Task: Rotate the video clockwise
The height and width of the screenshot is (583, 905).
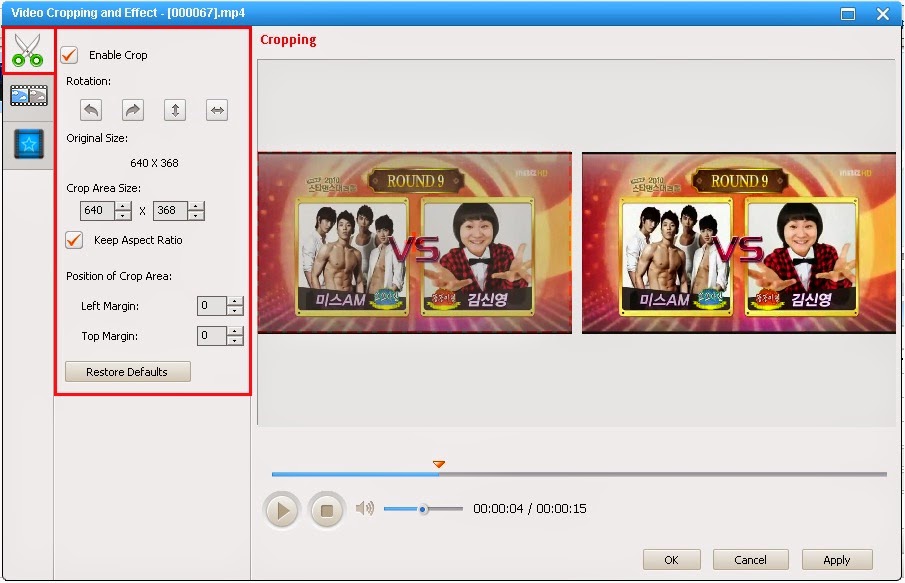Action: pyautogui.click(x=131, y=110)
